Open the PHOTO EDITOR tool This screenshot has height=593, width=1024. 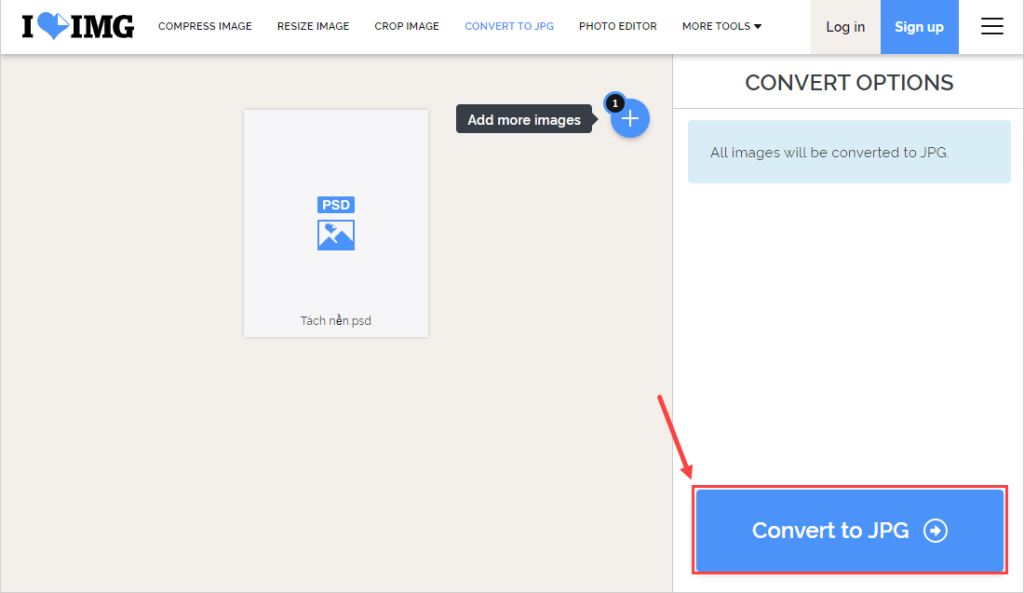[x=618, y=26]
